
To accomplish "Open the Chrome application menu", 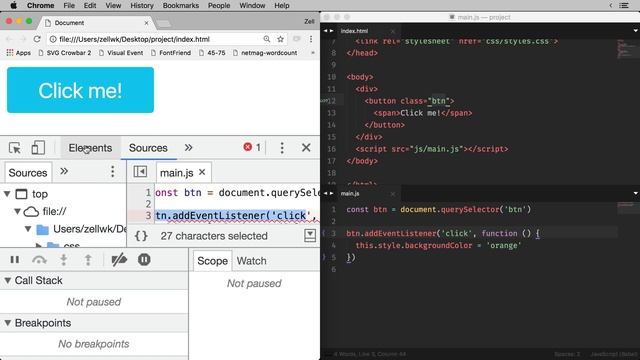I will coord(40,5).
